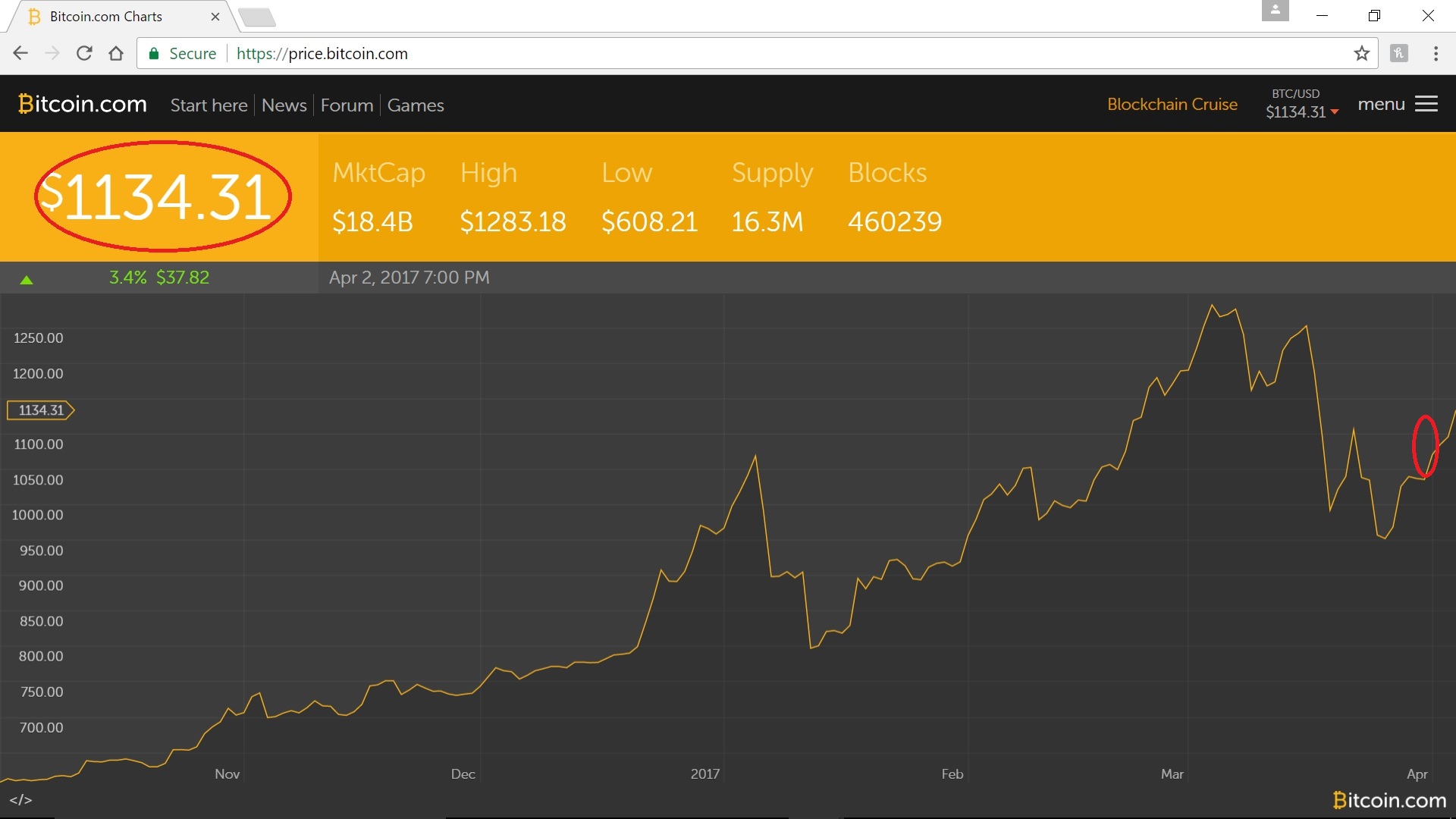Screen dimensions: 1456x819
Task: Open the browser home icon
Action: point(115,53)
